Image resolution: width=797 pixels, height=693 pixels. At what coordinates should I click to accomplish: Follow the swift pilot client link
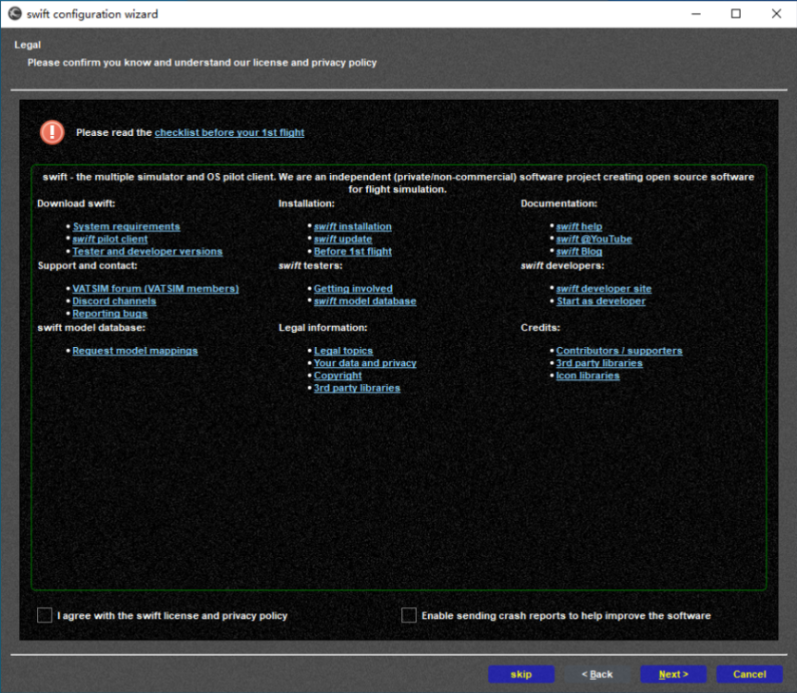[x=110, y=239]
